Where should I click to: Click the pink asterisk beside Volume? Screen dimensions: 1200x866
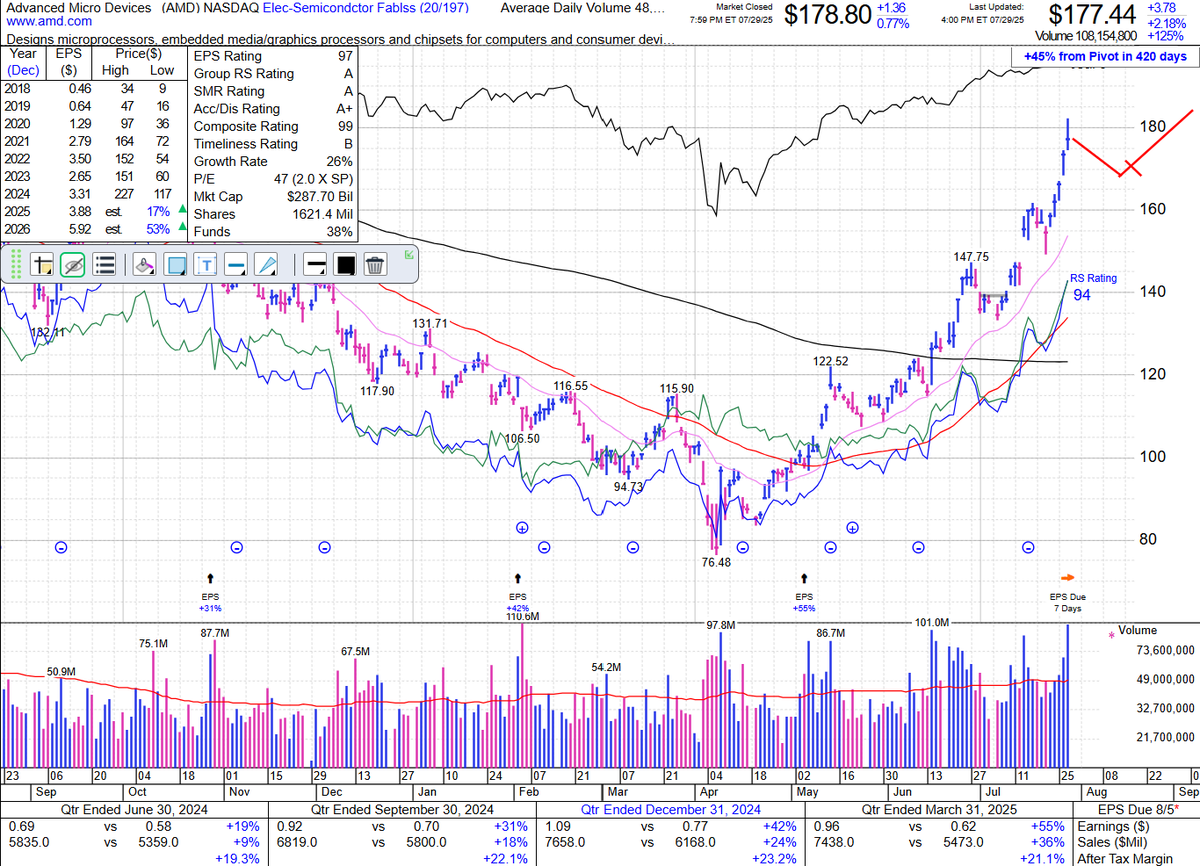(1111, 635)
